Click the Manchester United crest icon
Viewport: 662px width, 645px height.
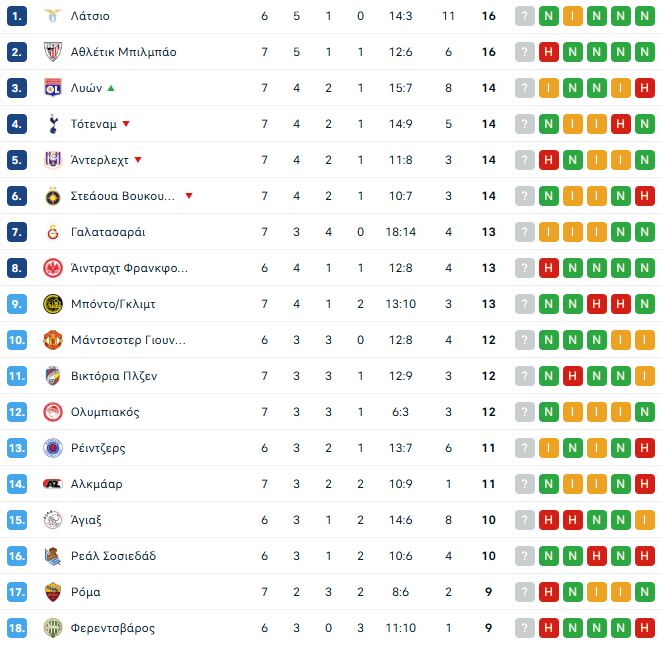coord(52,340)
